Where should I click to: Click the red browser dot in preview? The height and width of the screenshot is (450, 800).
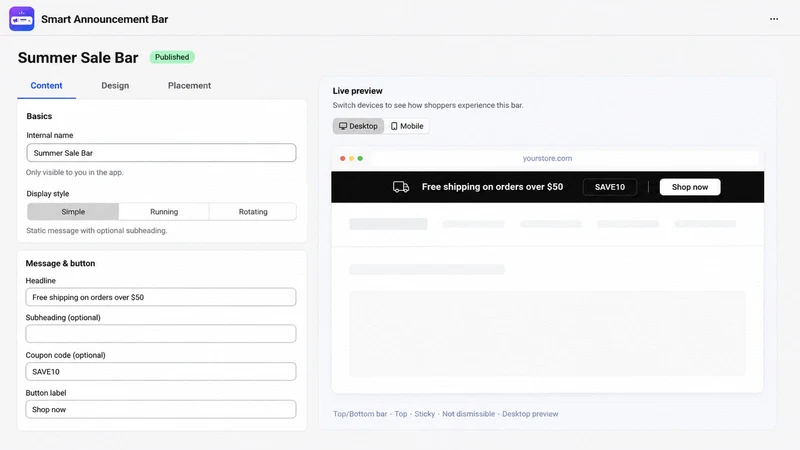(x=343, y=158)
